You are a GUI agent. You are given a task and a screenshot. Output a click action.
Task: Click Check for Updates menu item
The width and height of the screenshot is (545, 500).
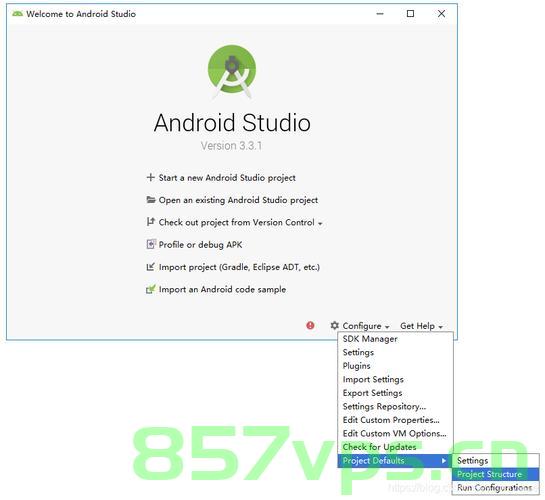coord(395,447)
